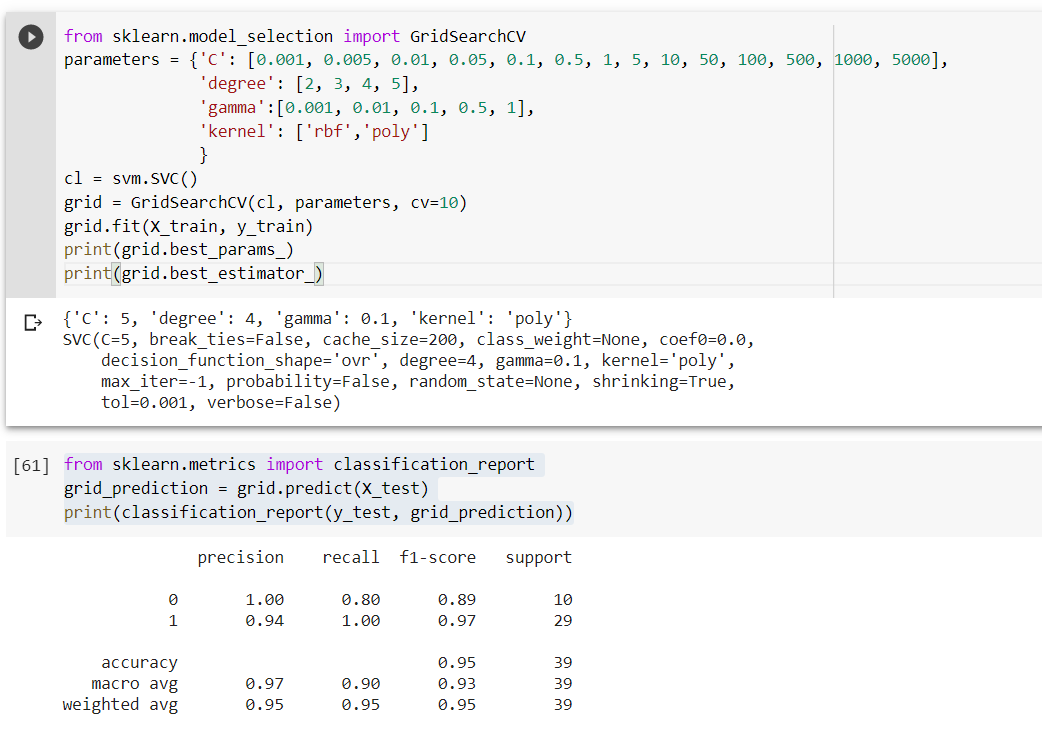This screenshot has width=1042, height=729.
Task: Click the decision_function_shape='ovr' output line
Action: tap(418, 361)
